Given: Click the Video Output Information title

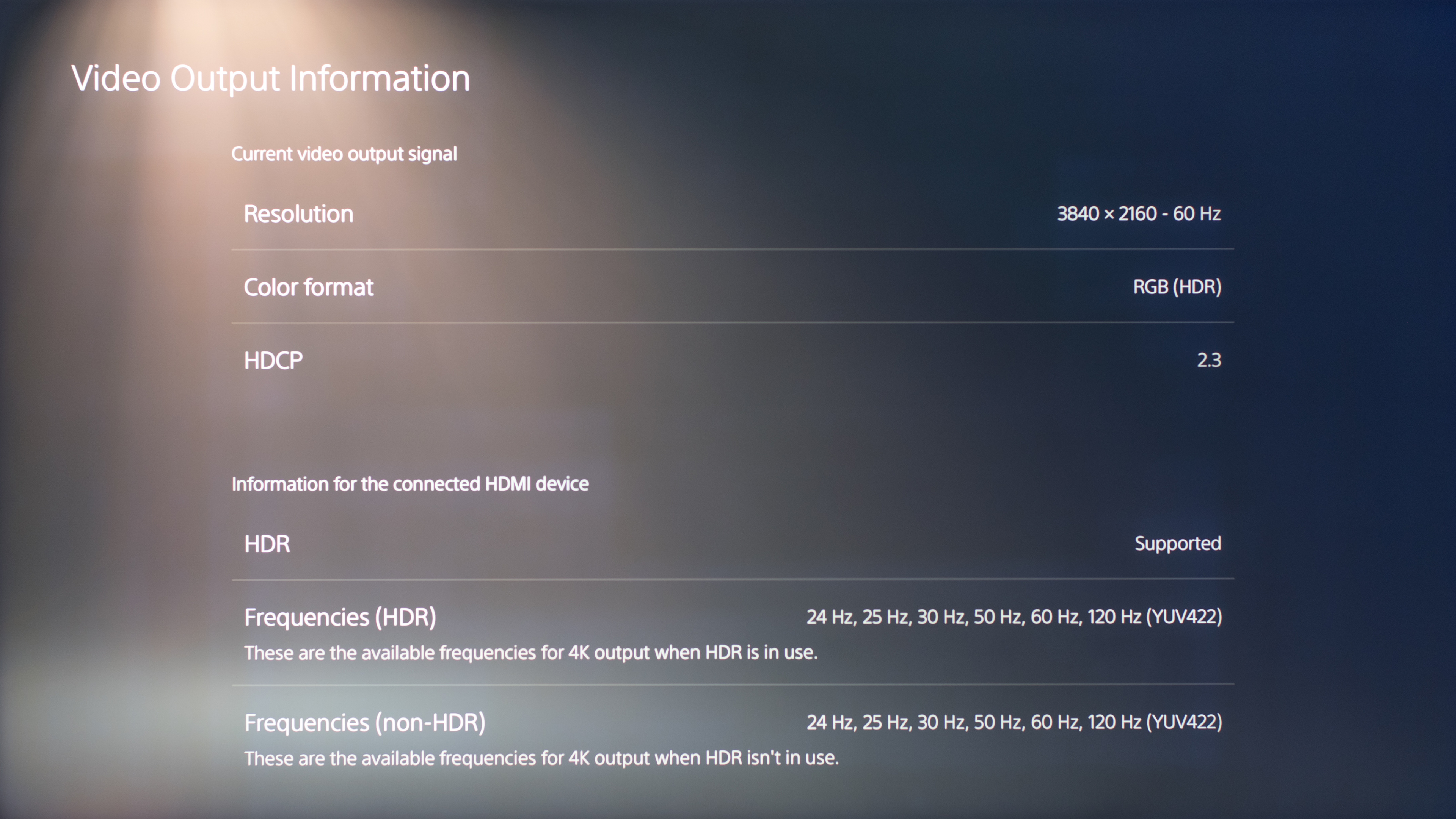Looking at the screenshot, I should (x=271, y=78).
